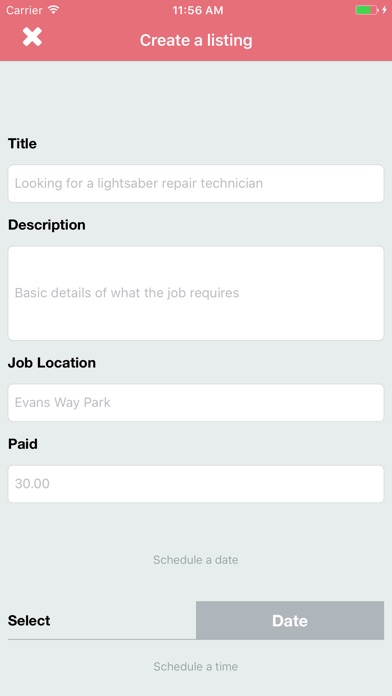Tap the Create a listing header title
Image resolution: width=392 pixels, height=696 pixels.
(196, 40)
